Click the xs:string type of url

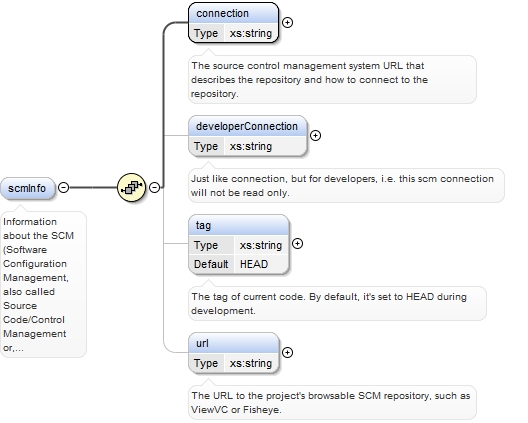click(251, 363)
